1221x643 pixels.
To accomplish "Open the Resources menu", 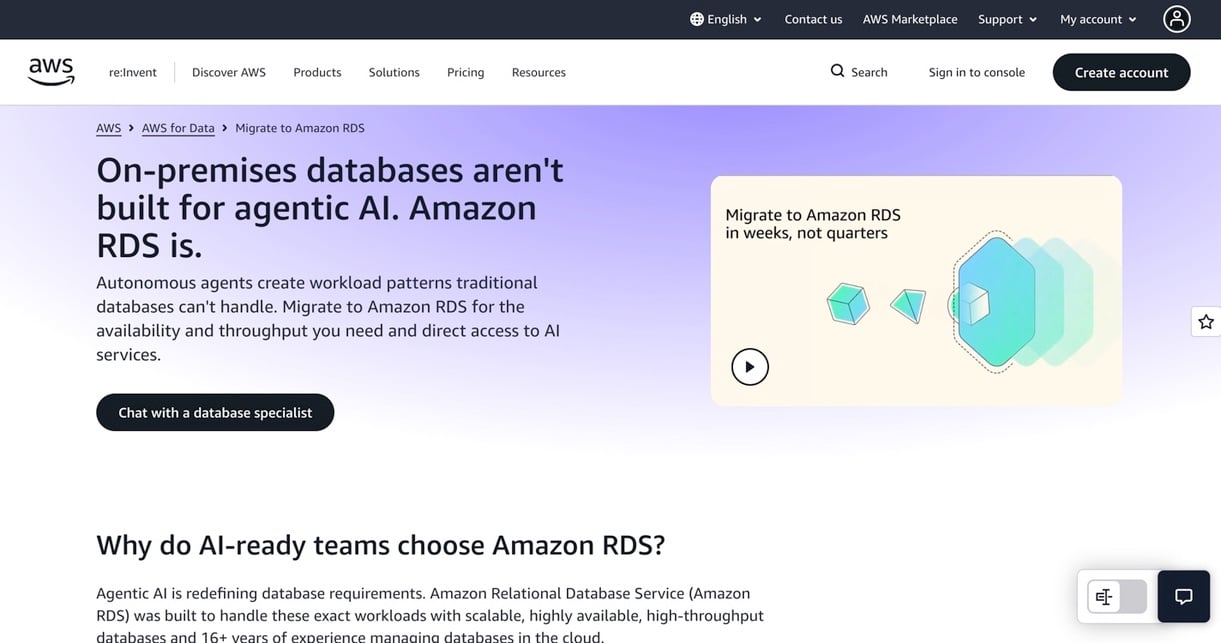I will [539, 72].
